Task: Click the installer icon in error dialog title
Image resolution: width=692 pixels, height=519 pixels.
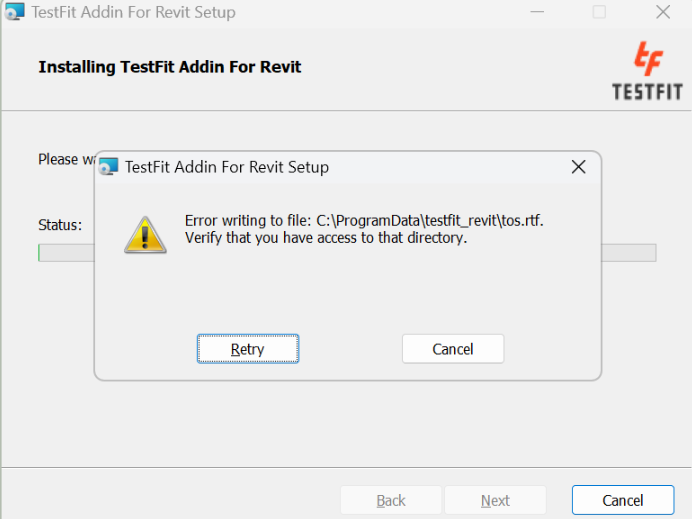Action: 109,166
